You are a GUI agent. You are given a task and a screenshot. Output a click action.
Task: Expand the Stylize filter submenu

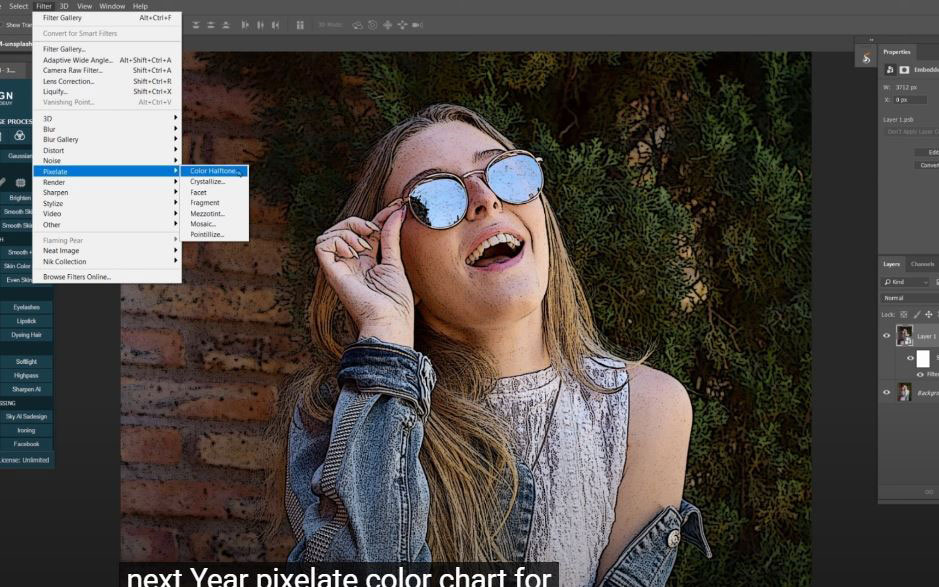pyautogui.click(x=52, y=203)
